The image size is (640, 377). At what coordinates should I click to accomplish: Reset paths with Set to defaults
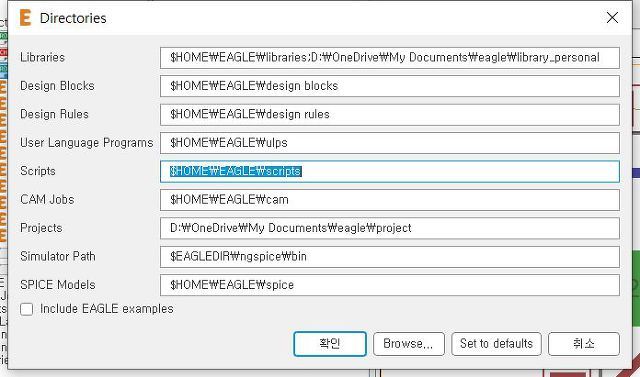pyautogui.click(x=496, y=344)
